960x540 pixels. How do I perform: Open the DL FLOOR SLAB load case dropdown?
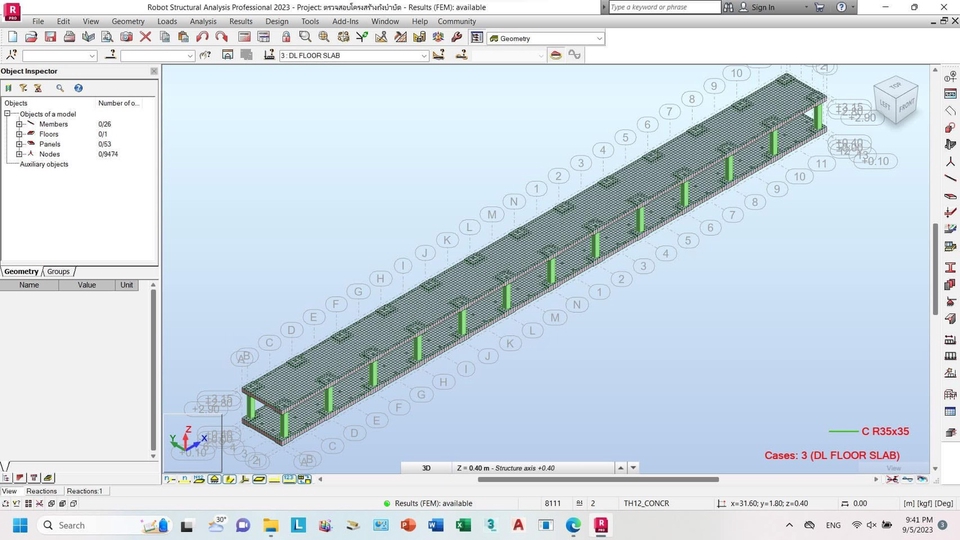[x=424, y=56]
